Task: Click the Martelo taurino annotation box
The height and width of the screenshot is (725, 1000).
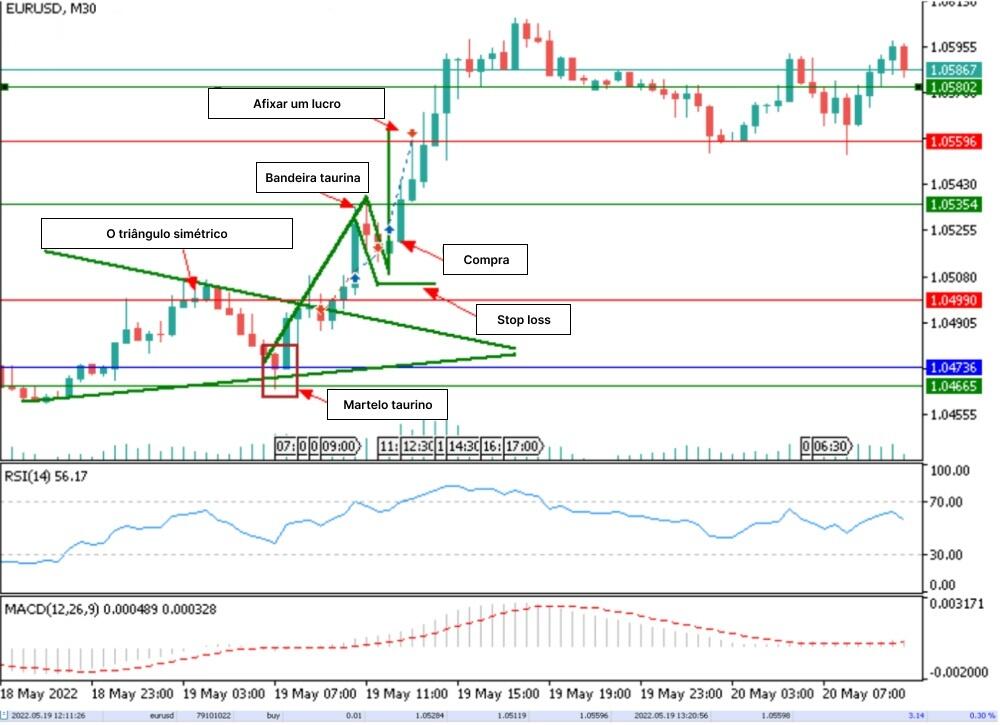Action: [x=386, y=404]
